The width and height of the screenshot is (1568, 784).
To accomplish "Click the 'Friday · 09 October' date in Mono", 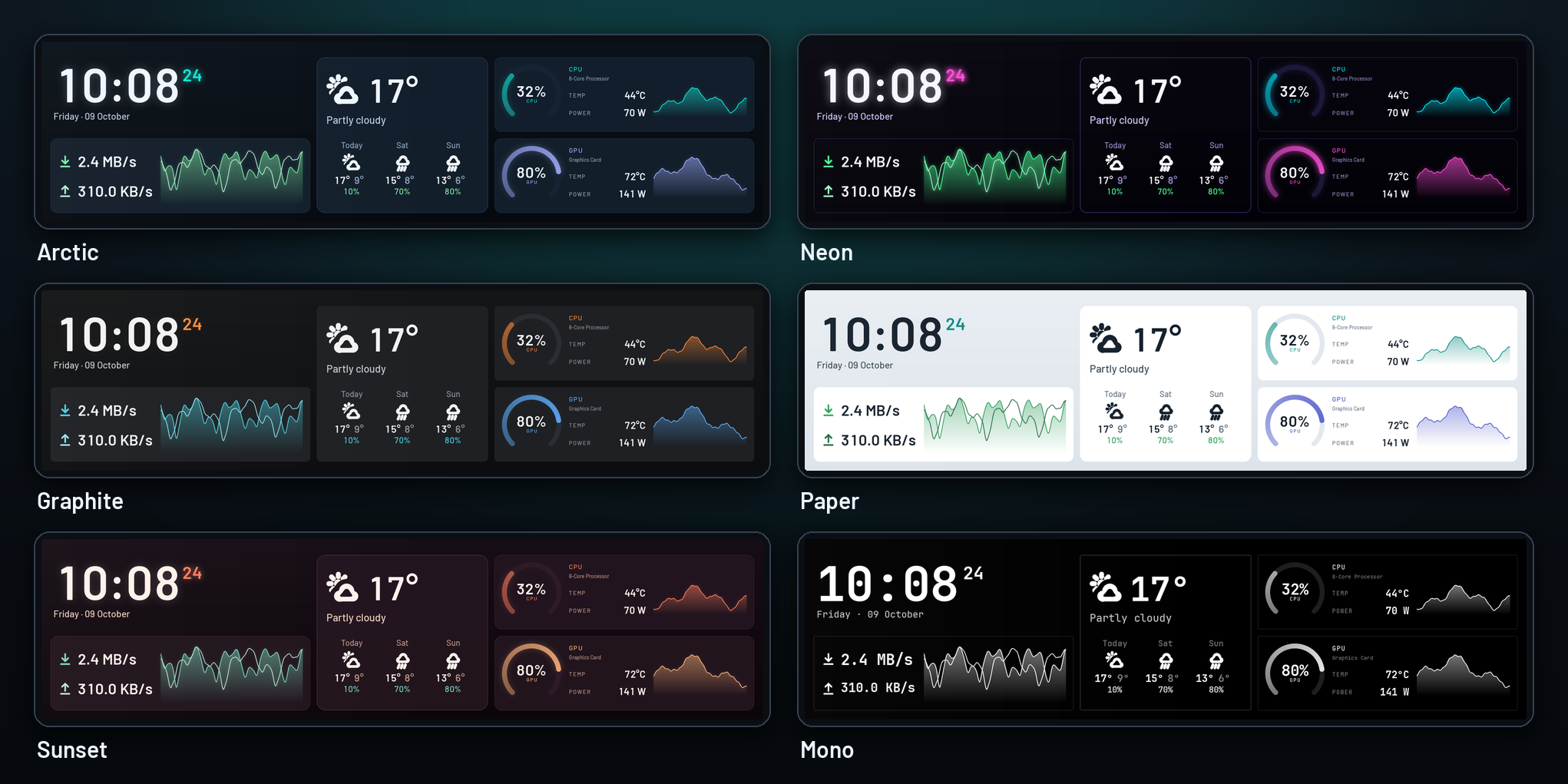I will pos(870,614).
